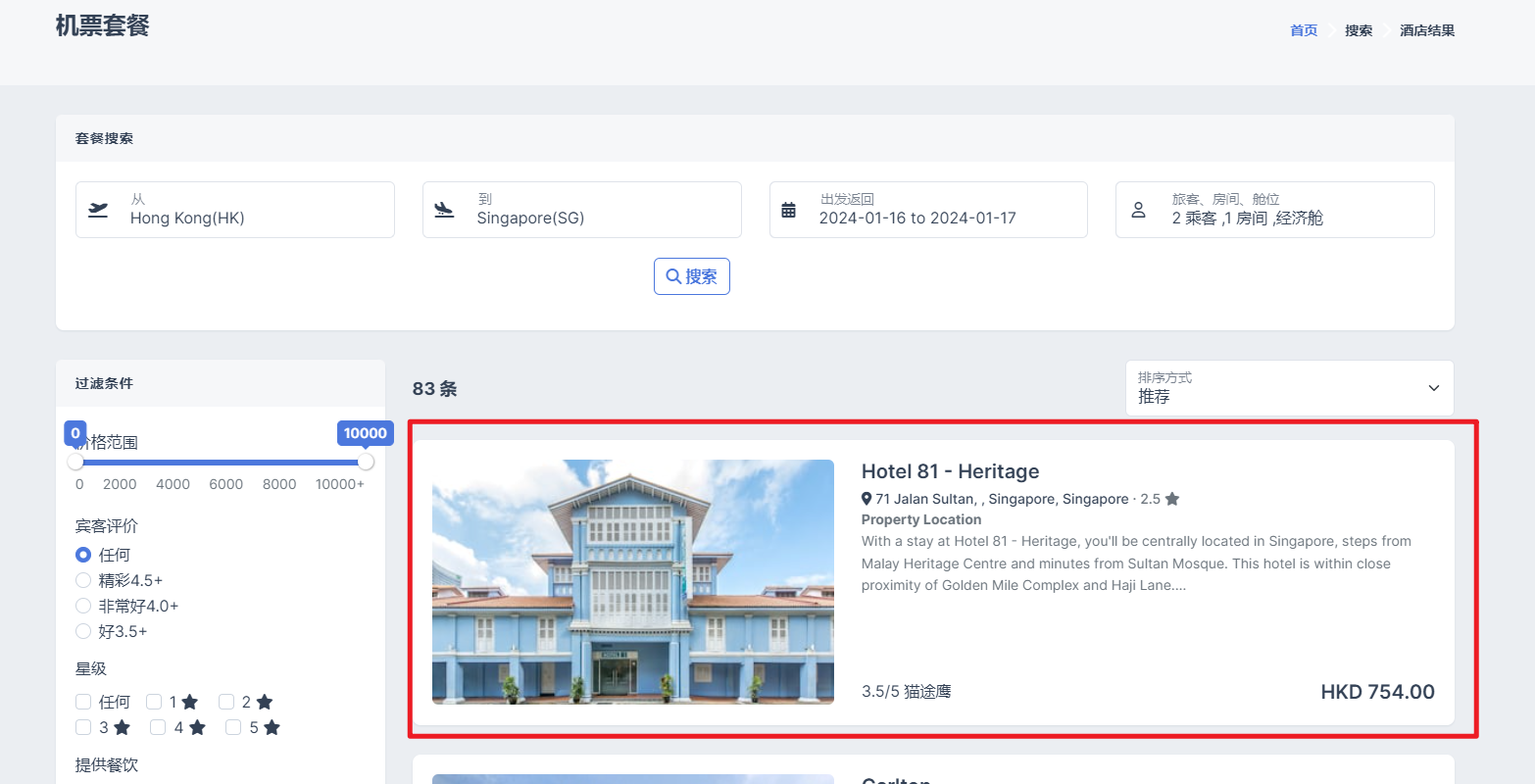
Task: Click the passenger person icon
Action: click(1138, 210)
